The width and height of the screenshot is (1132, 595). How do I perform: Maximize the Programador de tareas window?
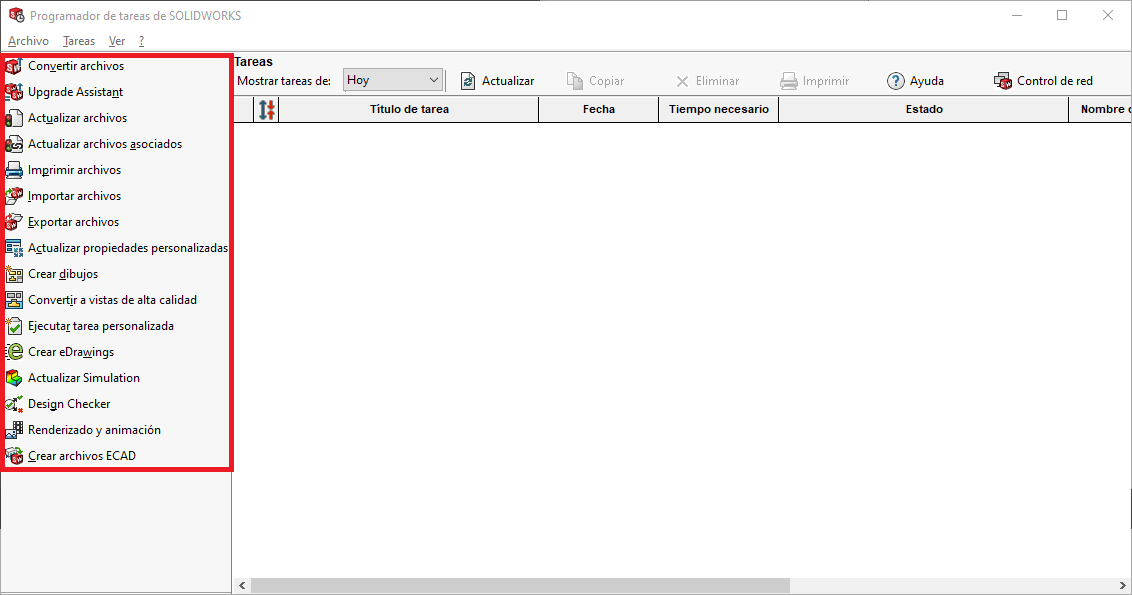(x=1062, y=15)
